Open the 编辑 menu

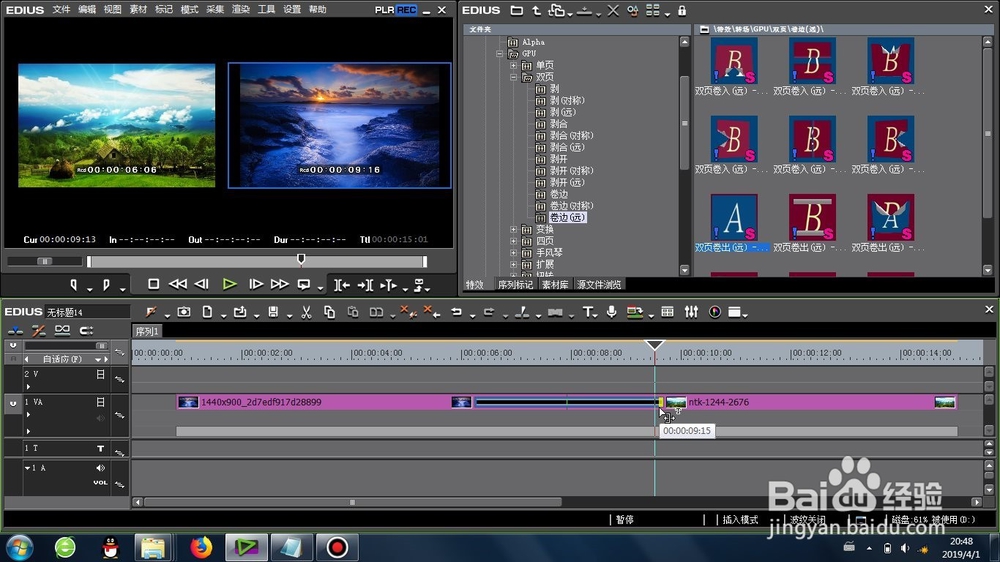87,10
